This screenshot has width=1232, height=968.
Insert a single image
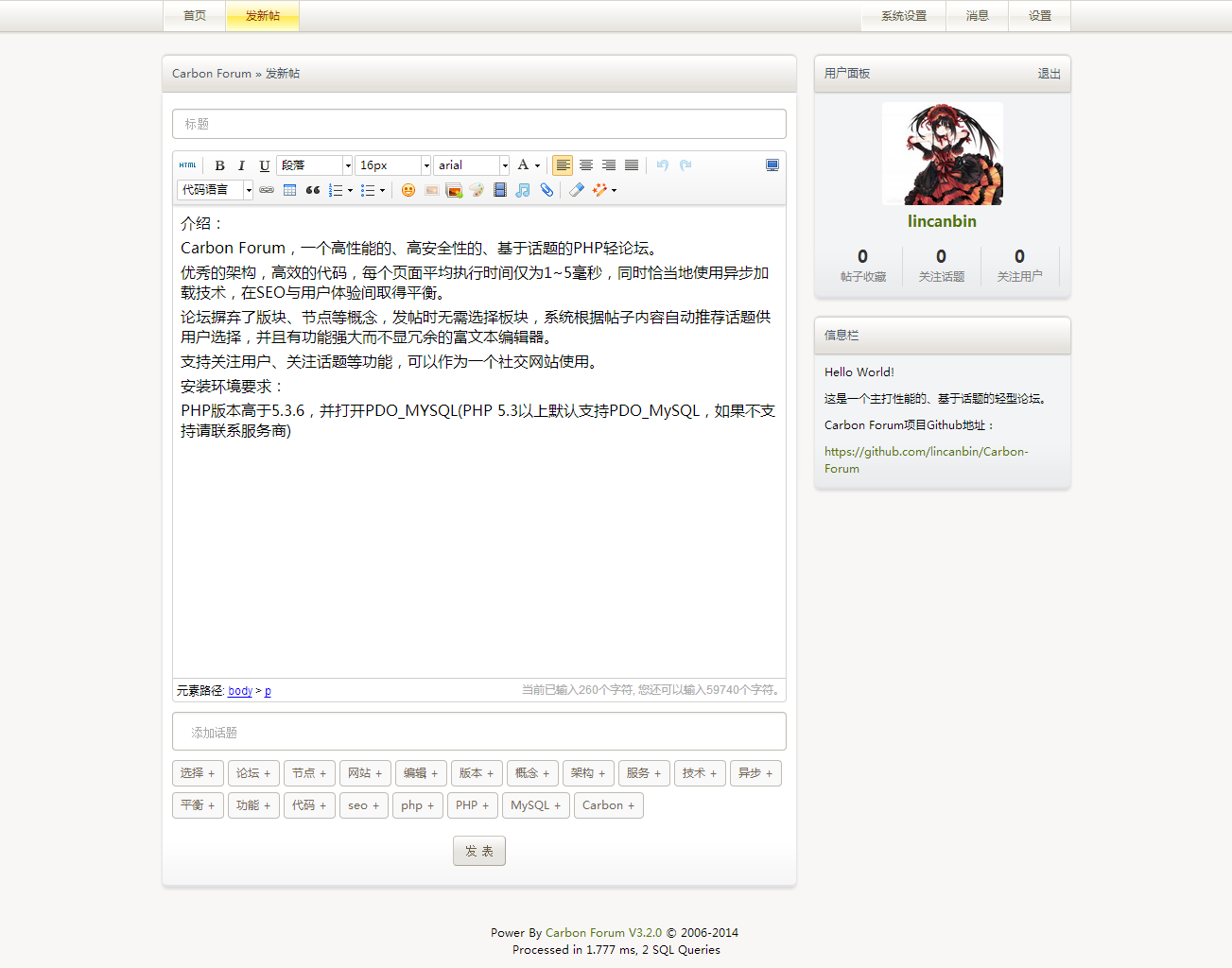click(431, 190)
